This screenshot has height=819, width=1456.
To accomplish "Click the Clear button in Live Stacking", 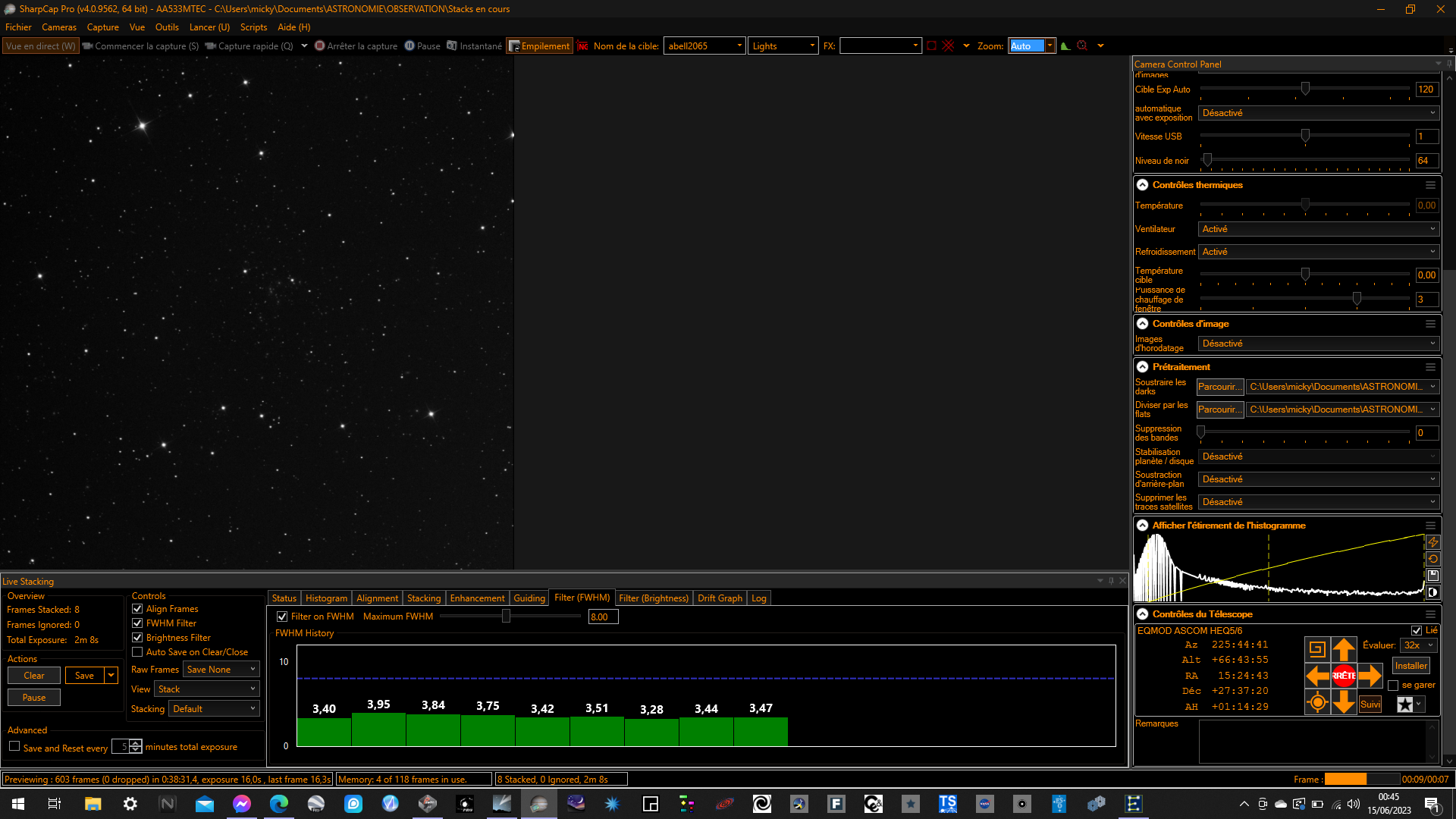I will [34, 675].
